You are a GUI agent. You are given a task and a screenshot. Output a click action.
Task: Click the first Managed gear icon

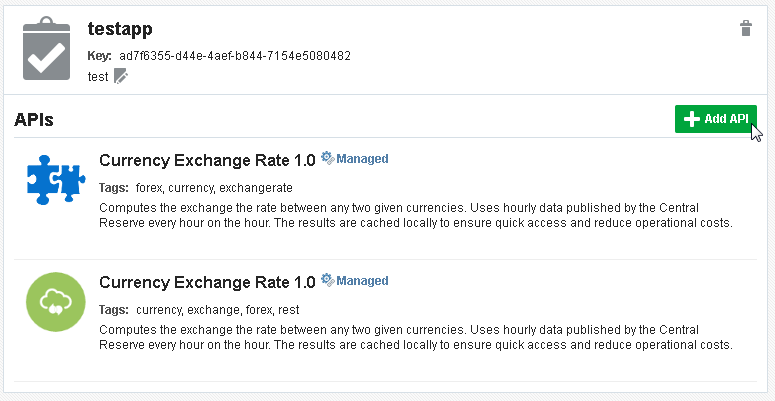point(327,158)
